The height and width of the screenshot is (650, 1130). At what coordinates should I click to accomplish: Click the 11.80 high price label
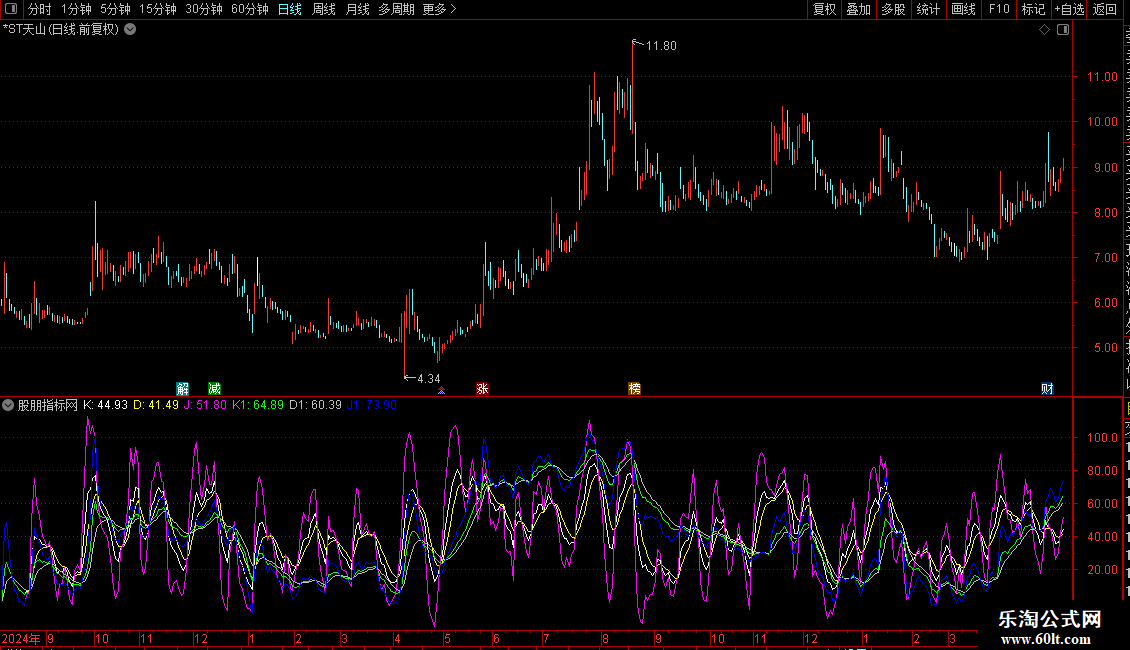[661, 46]
